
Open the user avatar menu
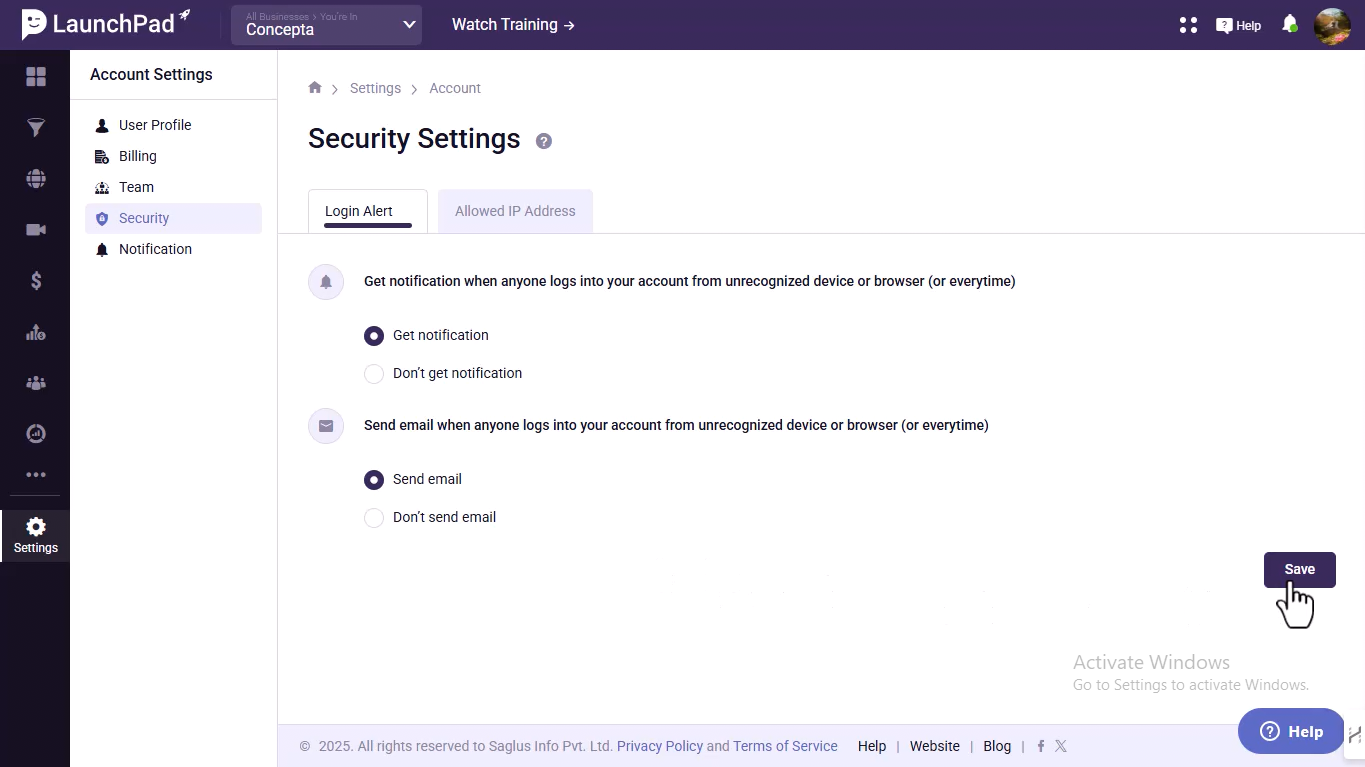pyautogui.click(x=1332, y=26)
